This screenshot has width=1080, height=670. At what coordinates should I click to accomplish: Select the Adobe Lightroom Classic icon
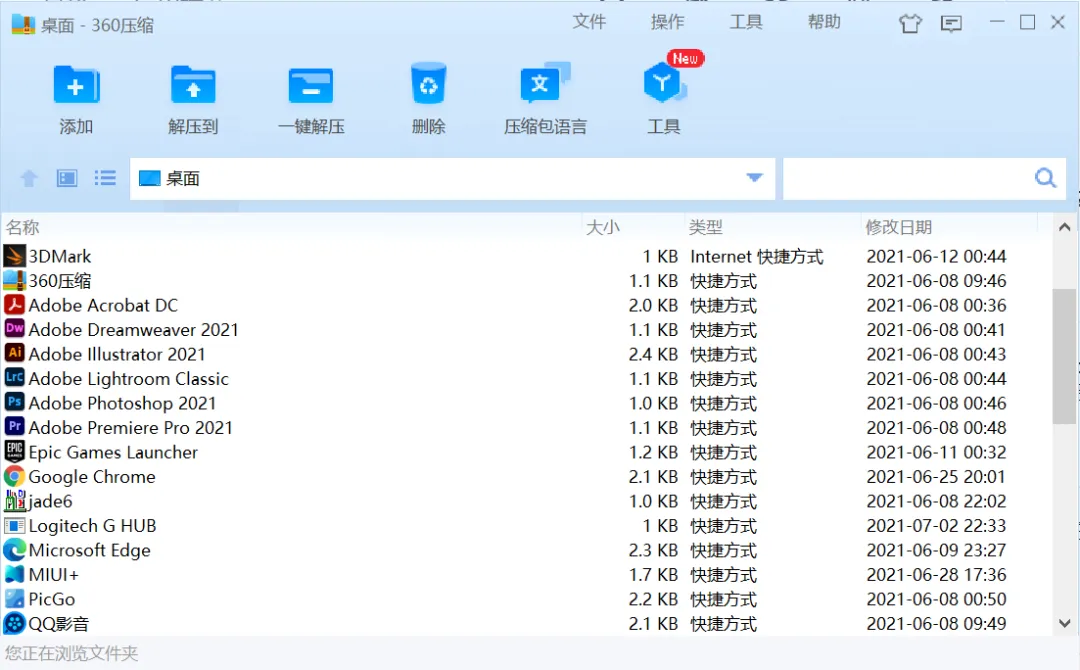14,378
